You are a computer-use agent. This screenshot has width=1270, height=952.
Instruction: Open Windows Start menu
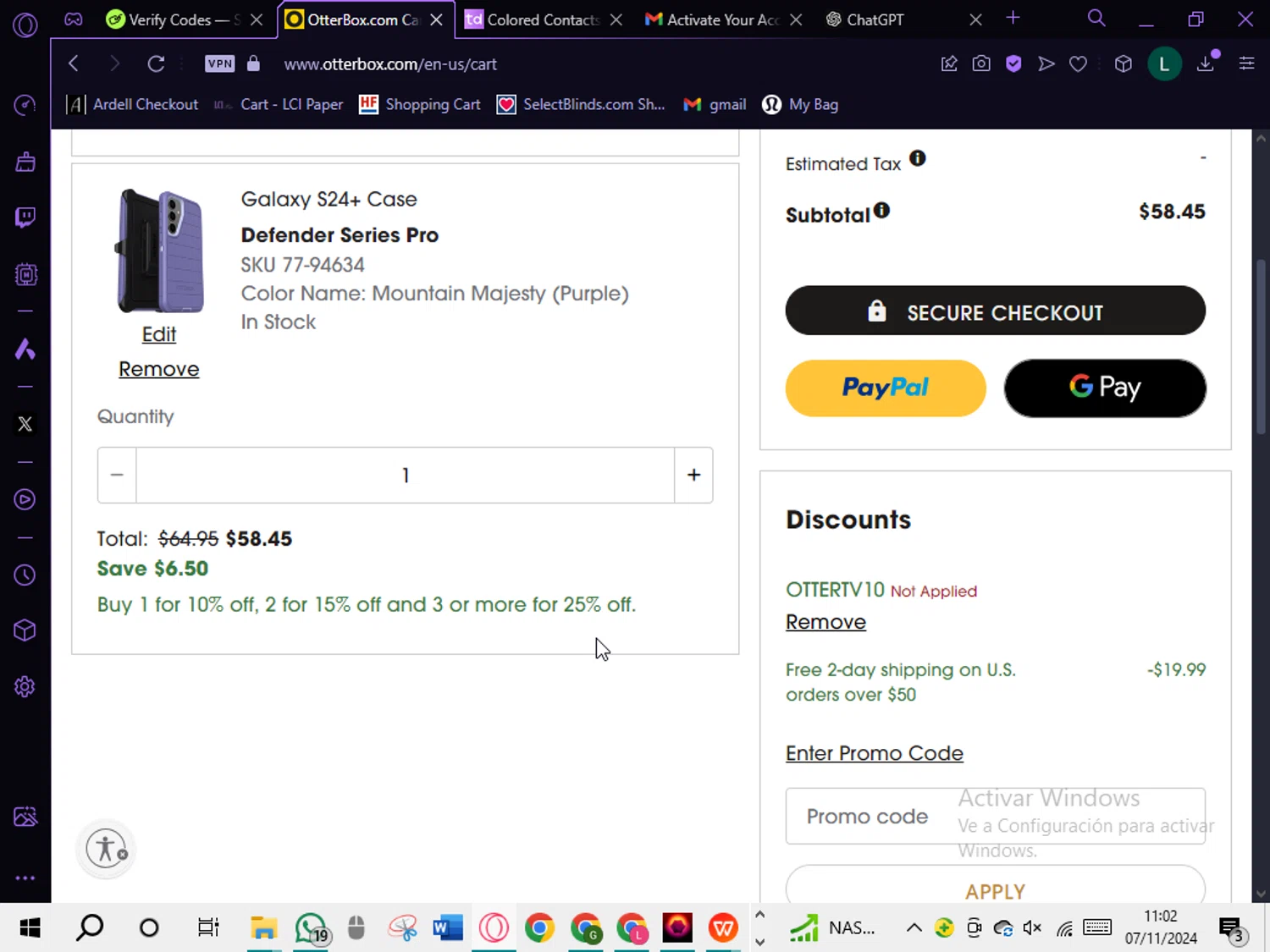point(30,927)
